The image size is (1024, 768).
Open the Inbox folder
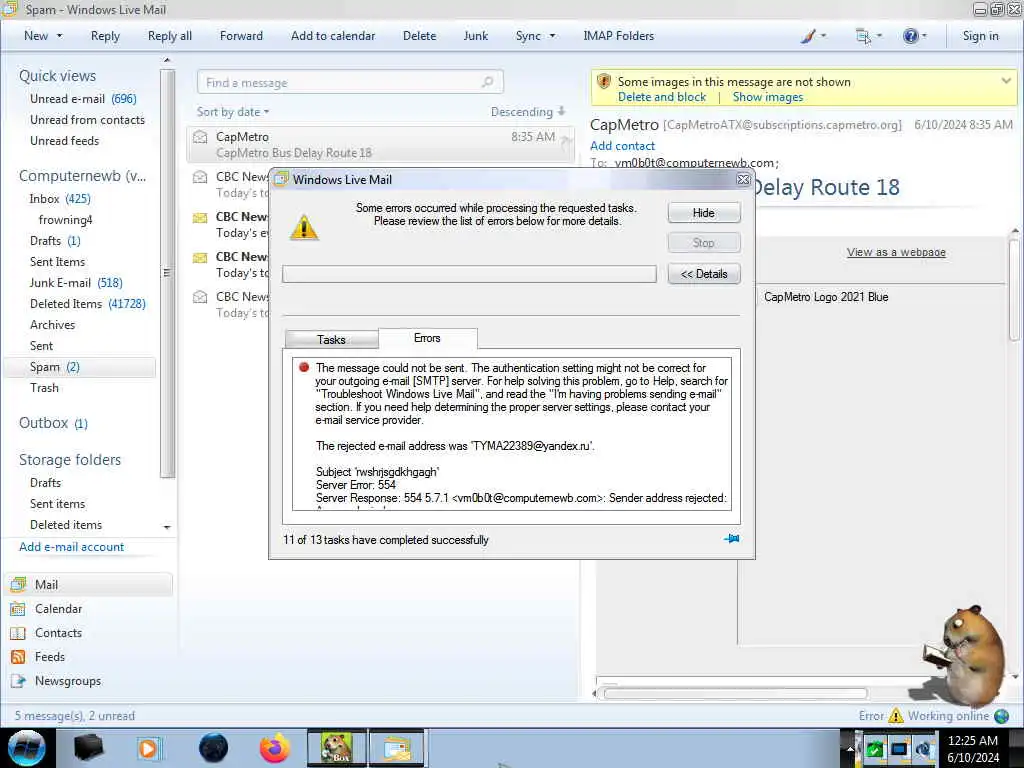[x=60, y=199]
